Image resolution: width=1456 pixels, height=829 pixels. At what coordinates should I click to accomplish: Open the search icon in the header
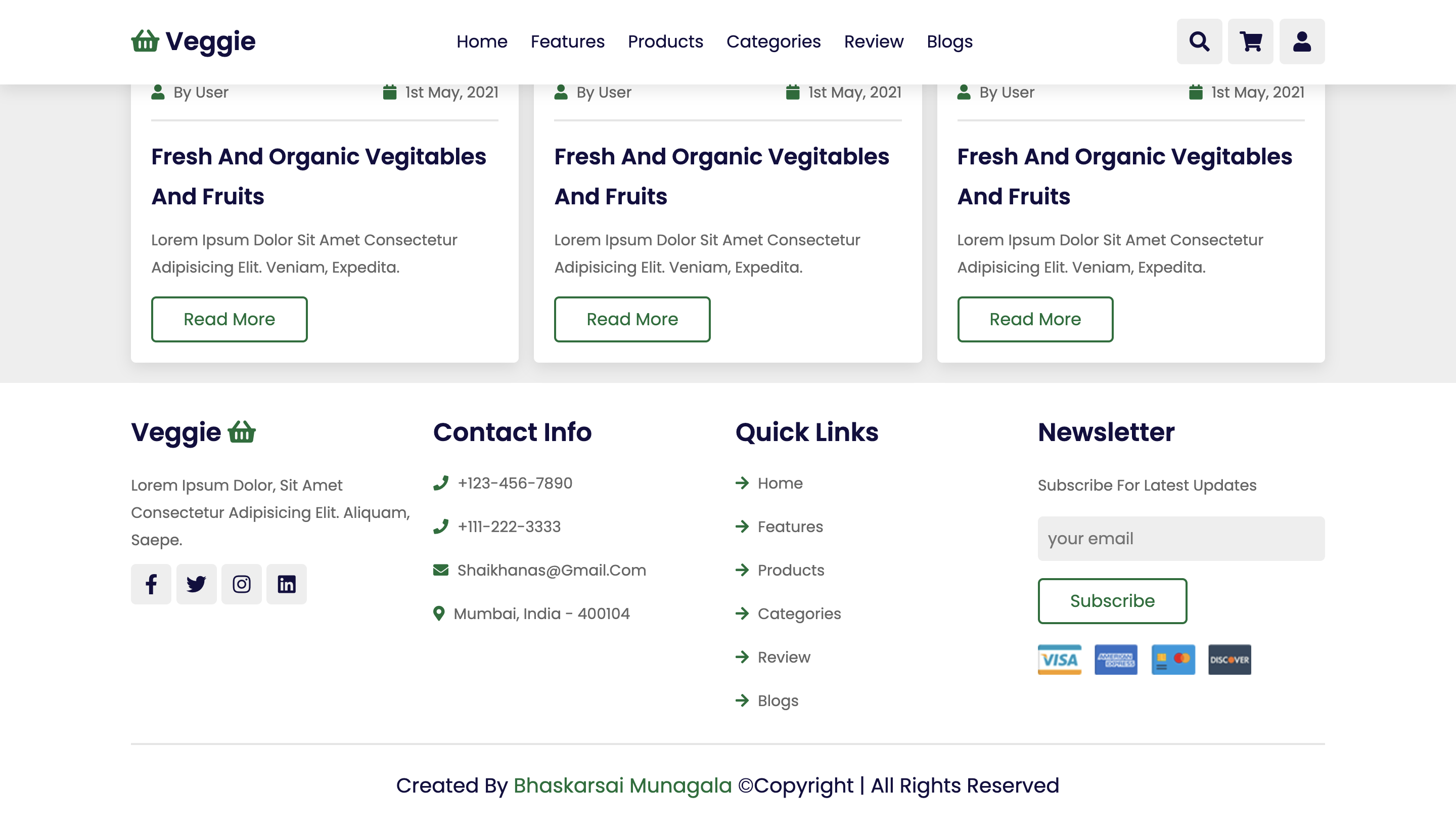pos(1198,41)
